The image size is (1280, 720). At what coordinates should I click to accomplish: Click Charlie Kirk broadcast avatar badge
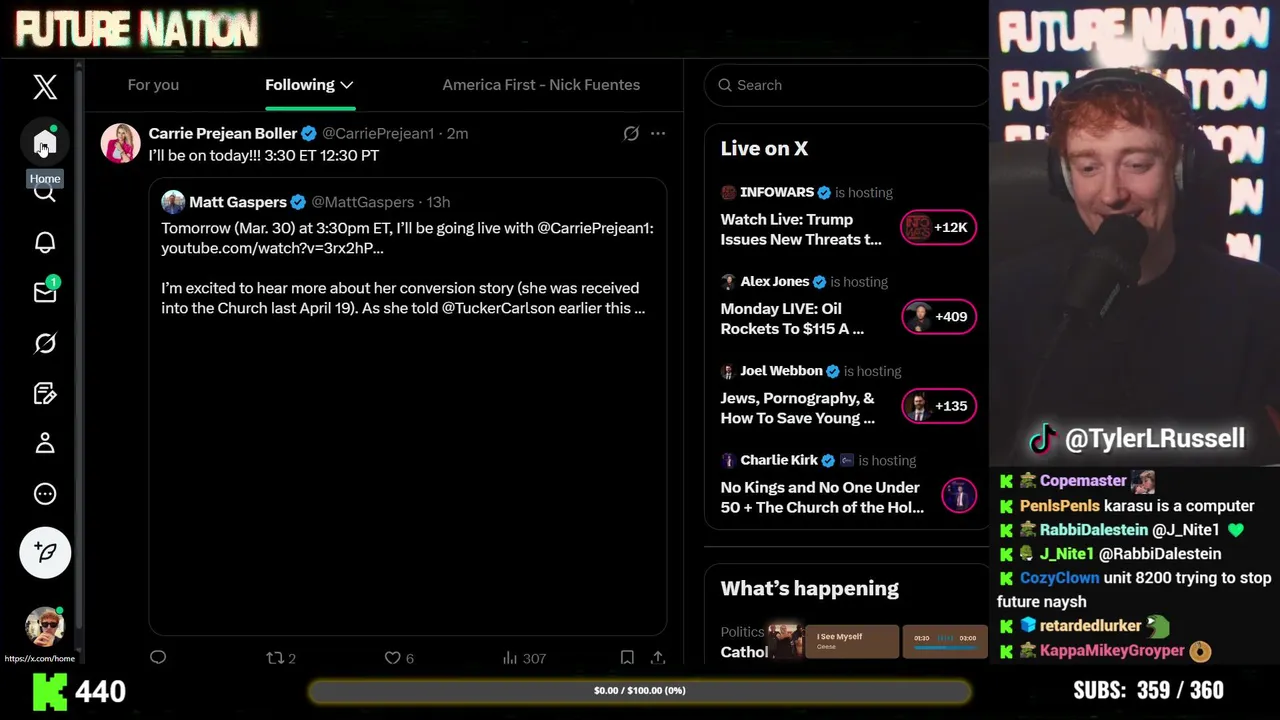point(958,495)
